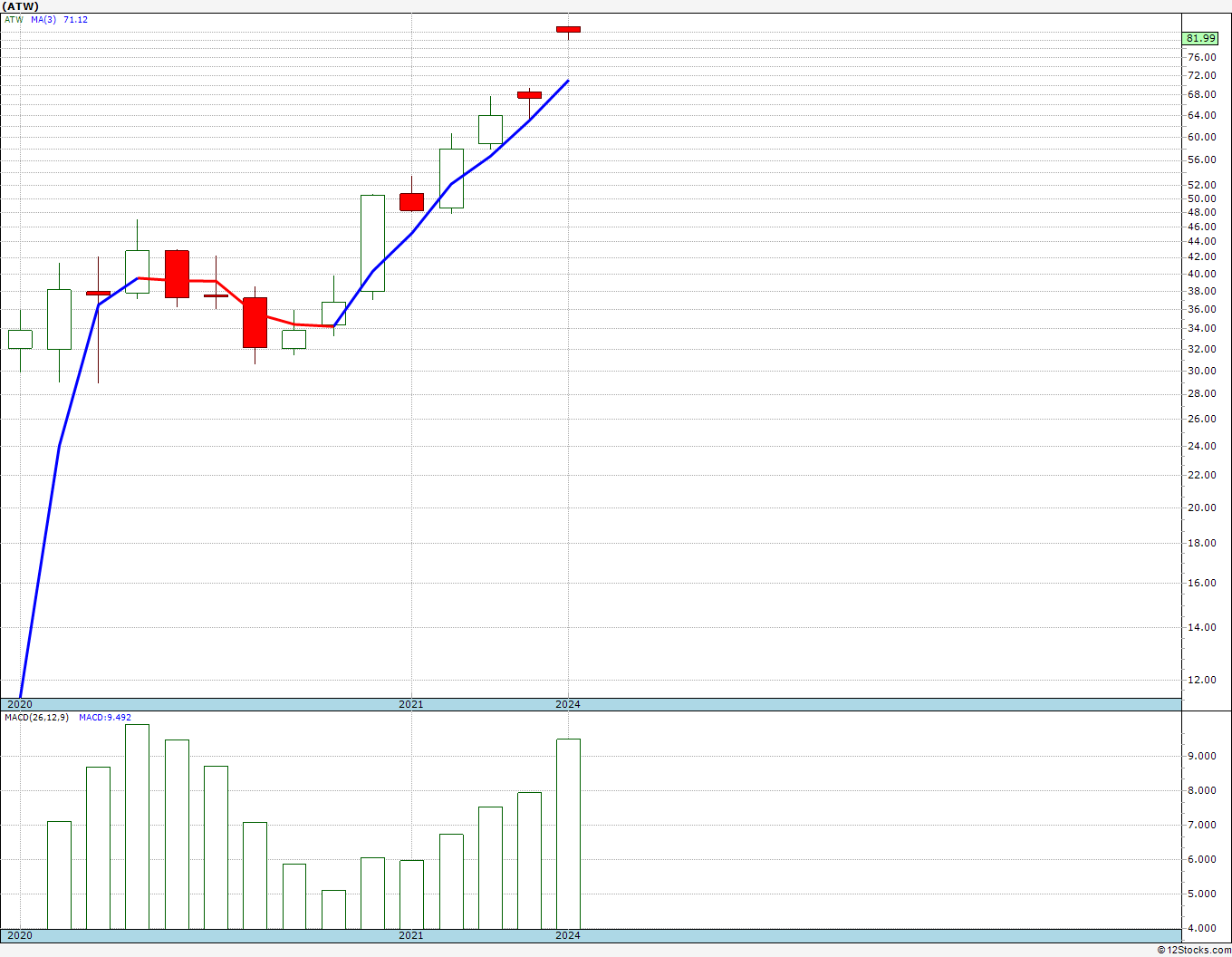The height and width of the screenshot is (957, 1232).
Task: Click the 42.00 price axis label
Action: click(x=1202, y=257)
